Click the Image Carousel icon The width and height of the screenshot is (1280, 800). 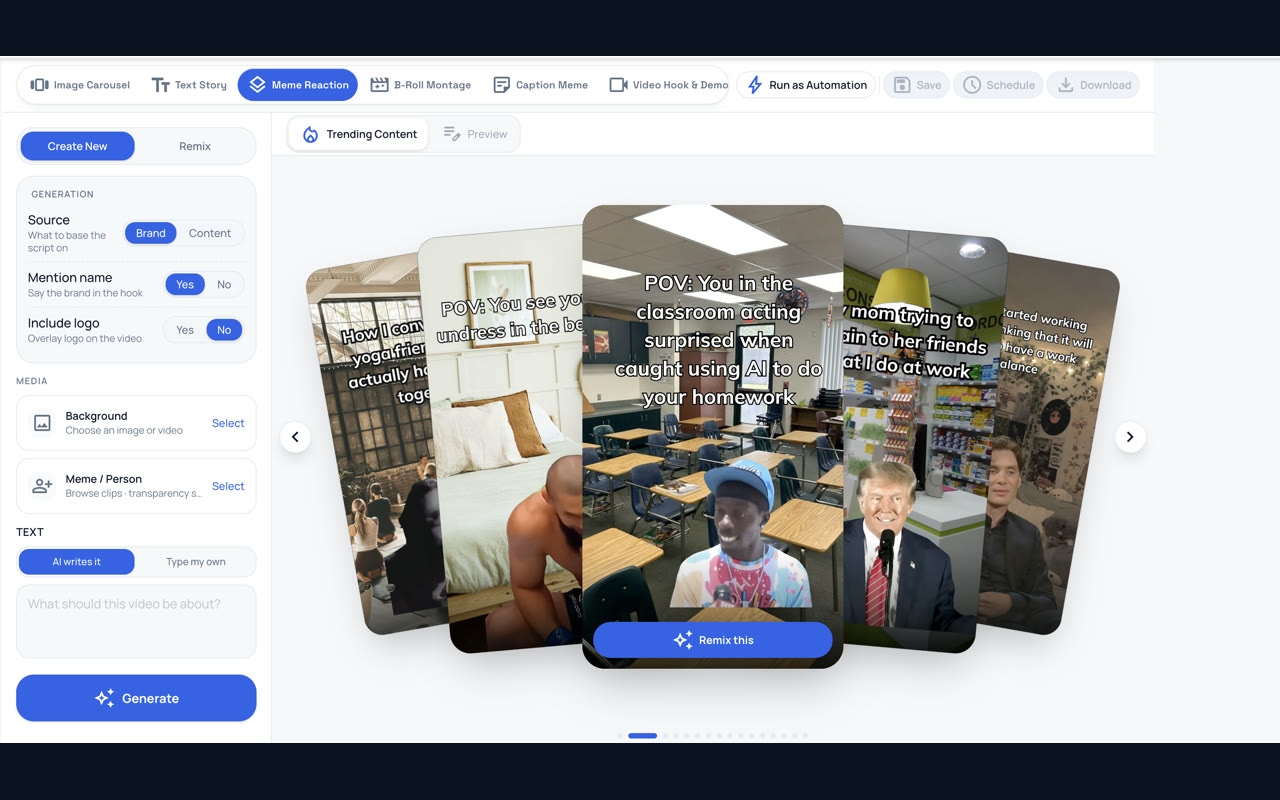[40, 85]
